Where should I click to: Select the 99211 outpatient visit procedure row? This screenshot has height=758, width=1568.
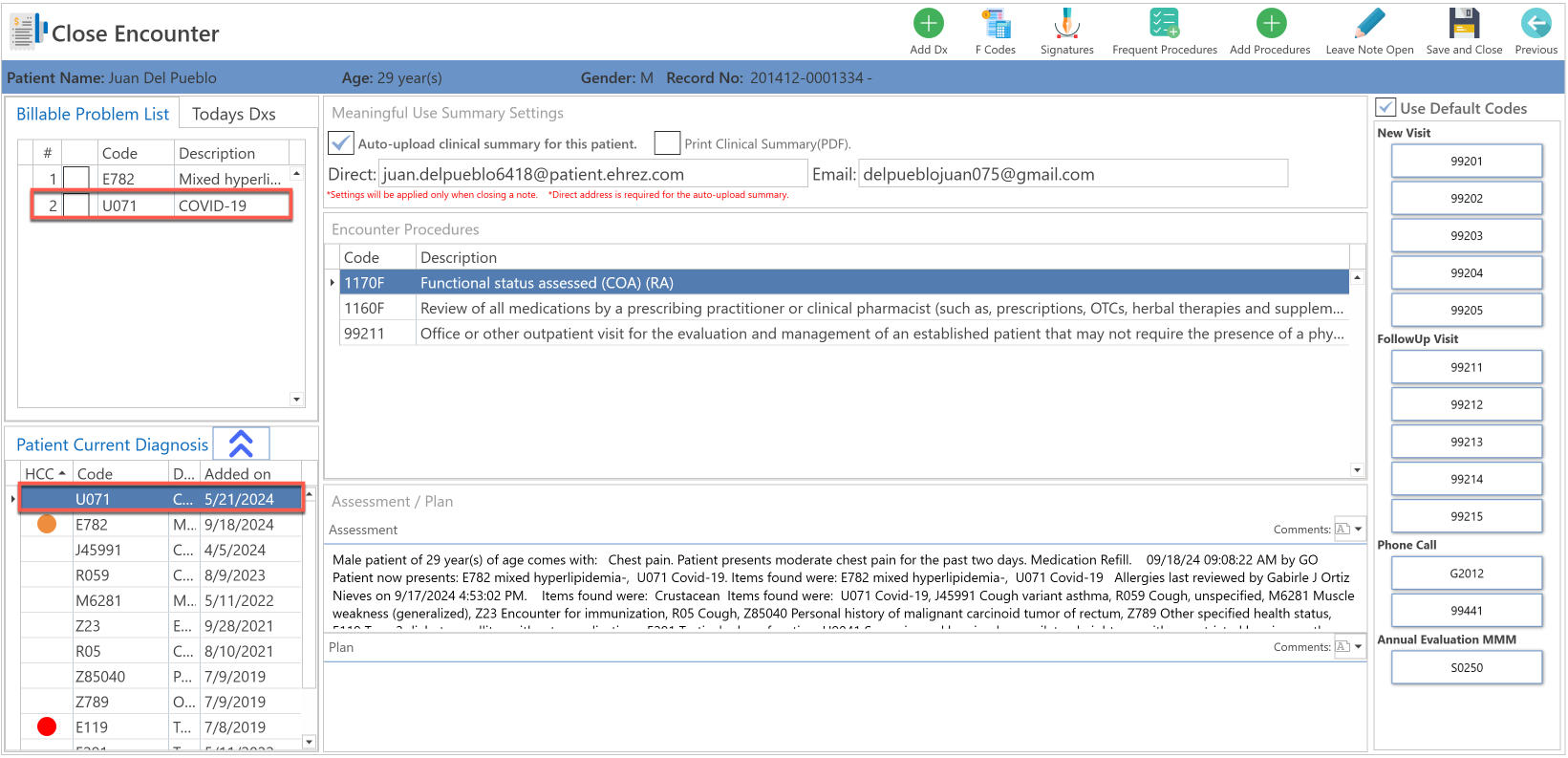pyautogui.click(x=845, y=334)
